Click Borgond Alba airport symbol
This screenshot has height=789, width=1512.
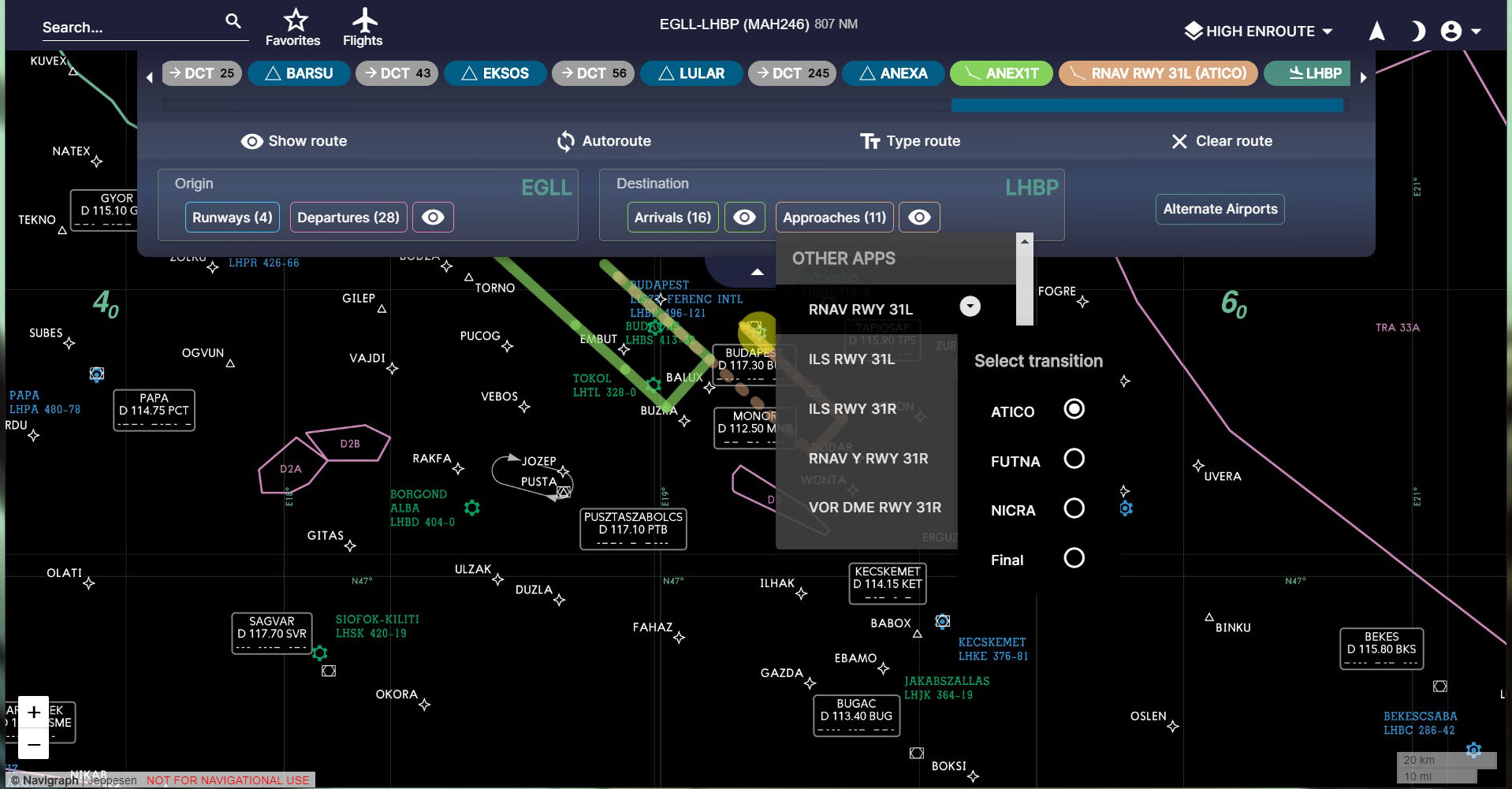tap(472, 508)
